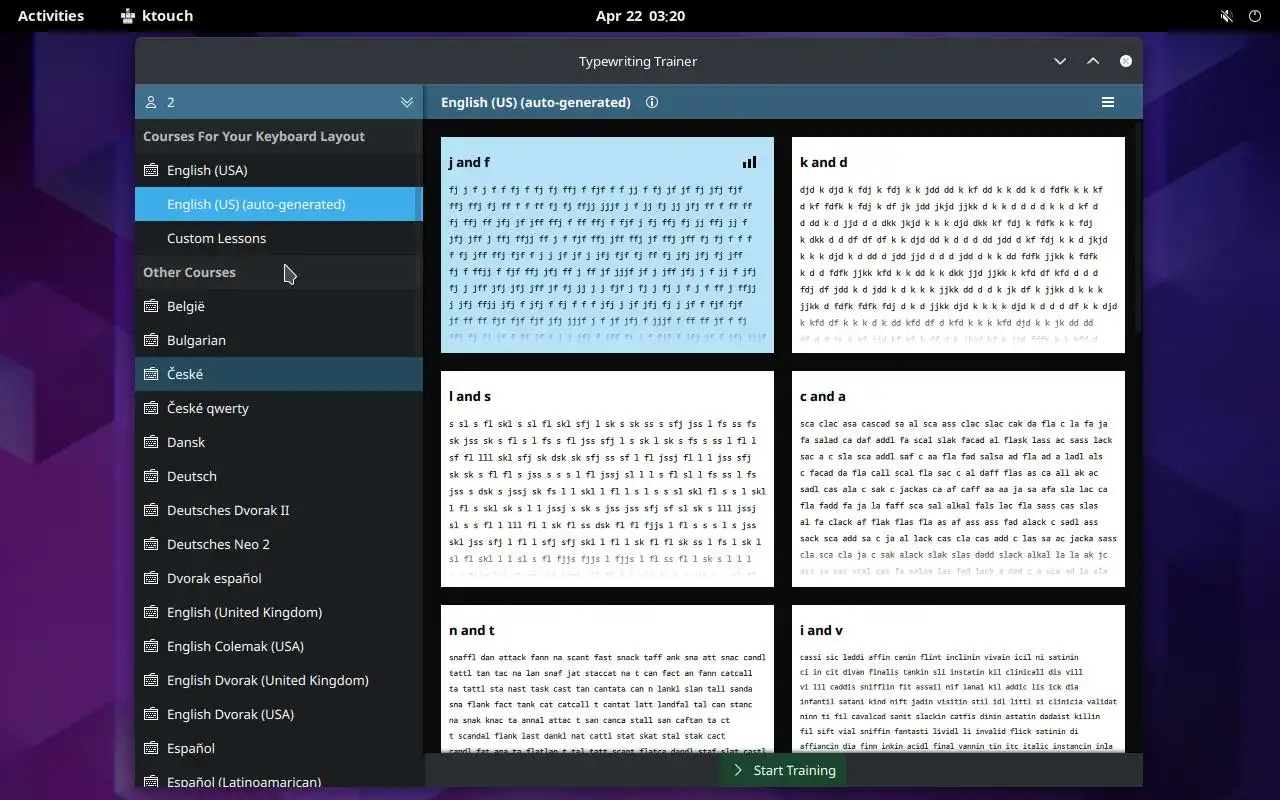Open ktouch app menu in top bar
This screenshot has width=1280, height=800.
[157, 16]
